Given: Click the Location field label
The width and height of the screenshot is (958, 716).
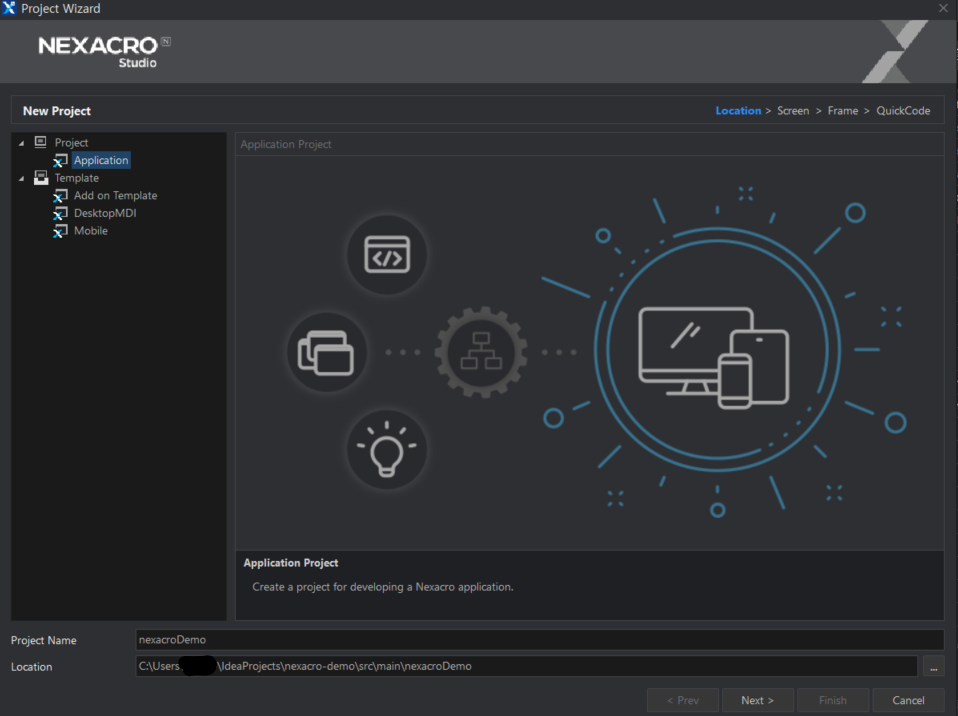Looking at the screenshot, I should pyautogui.click(x=31, y=667).
